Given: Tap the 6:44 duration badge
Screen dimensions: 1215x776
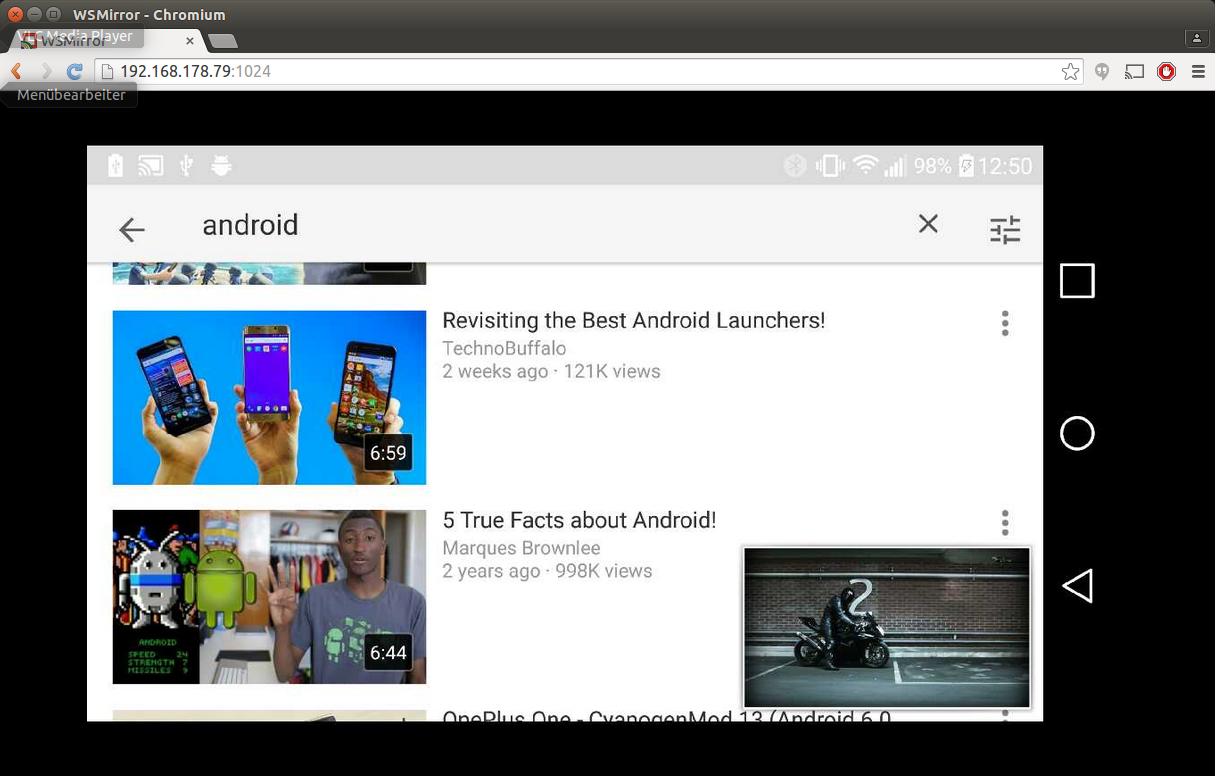Looking at the screenshot, I should [x=388, y=653].
